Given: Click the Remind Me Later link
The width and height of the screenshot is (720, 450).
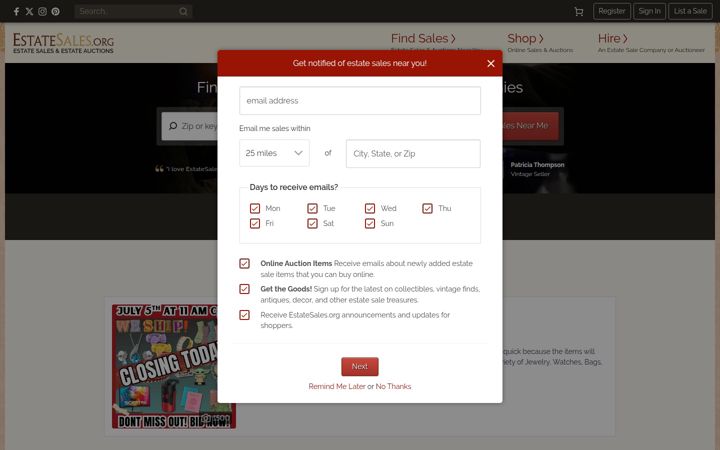Looking at the screenshot, I should pyautogui.click(x=337, y=387).
